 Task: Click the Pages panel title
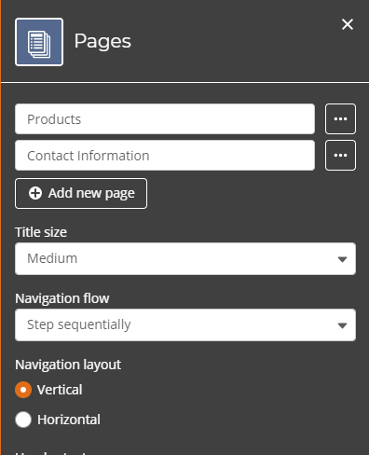coord(103,42)
